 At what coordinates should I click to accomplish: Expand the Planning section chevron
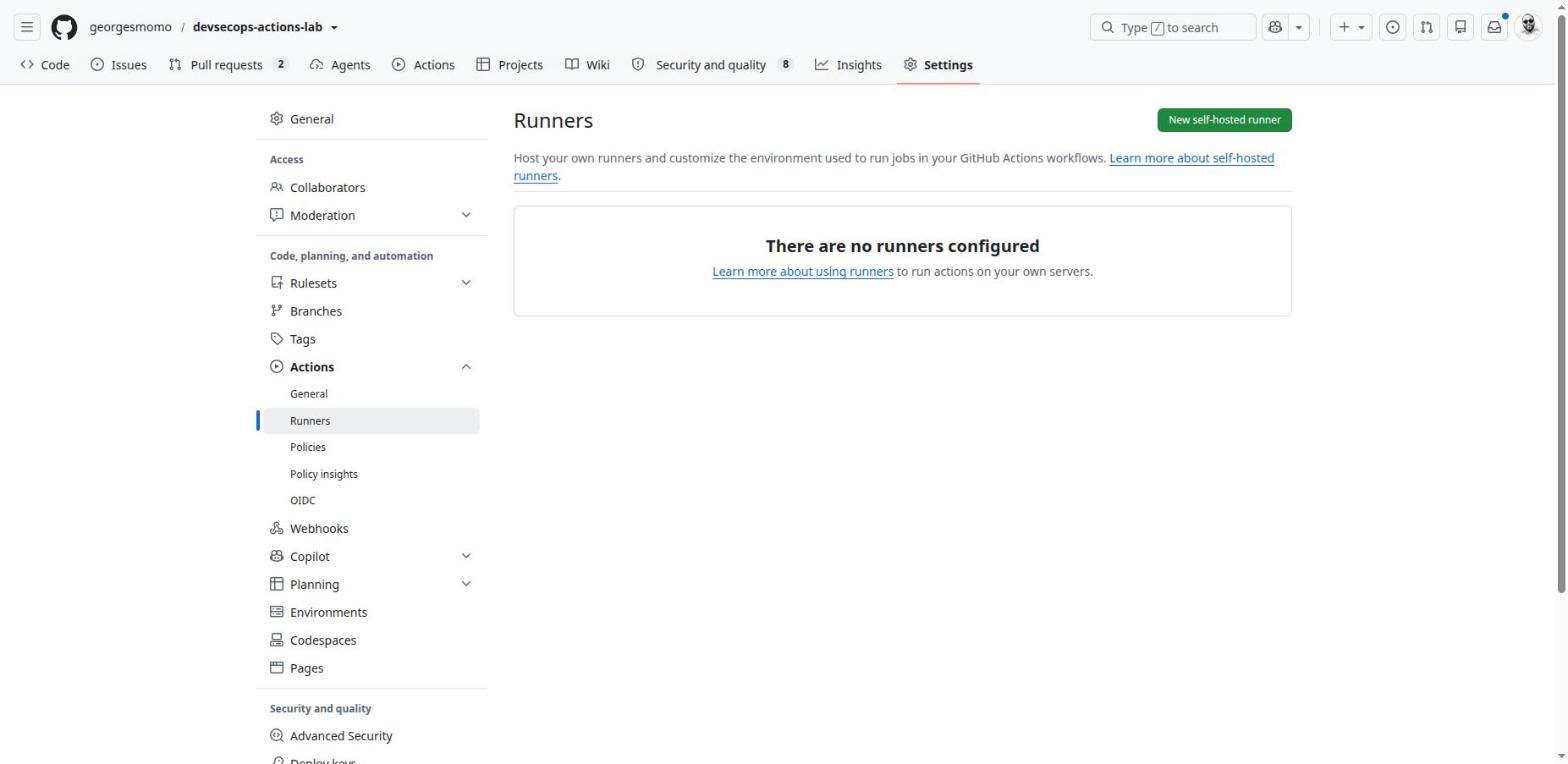click(x=466, y=584)
